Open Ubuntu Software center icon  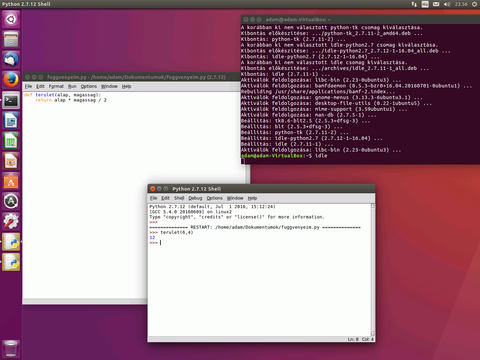pos(11,182)
